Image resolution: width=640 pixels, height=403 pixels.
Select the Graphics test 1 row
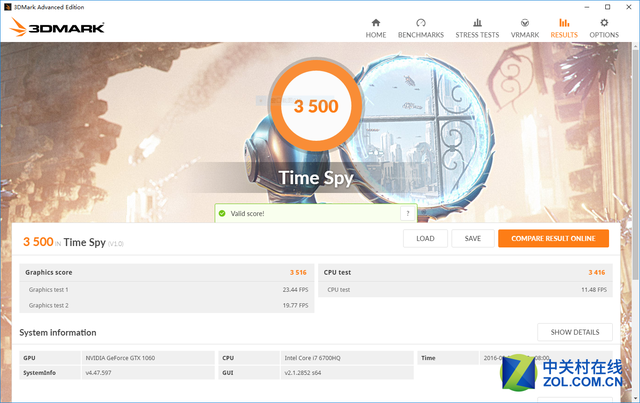(x=166, y=289)
